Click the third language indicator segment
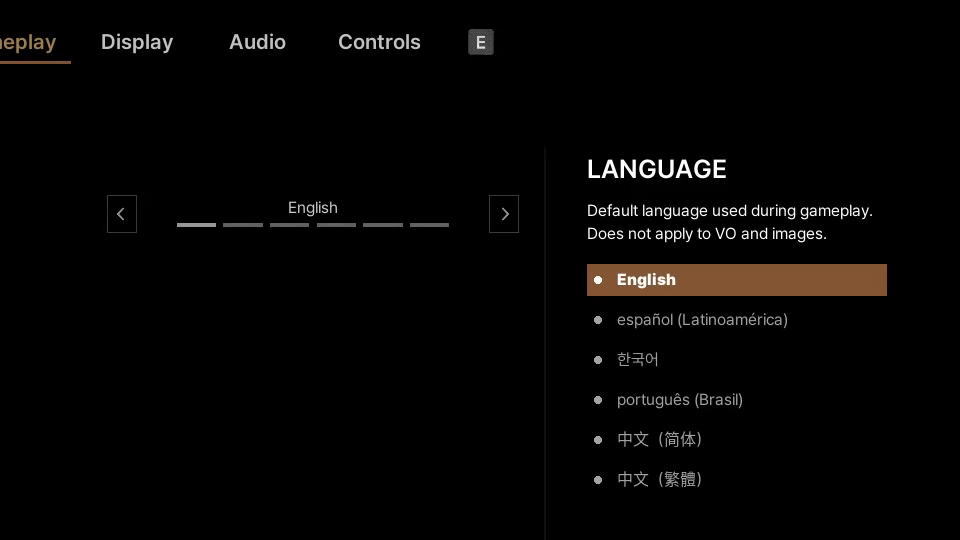Screen dimensions: 960x540 [x=289, y=225]
